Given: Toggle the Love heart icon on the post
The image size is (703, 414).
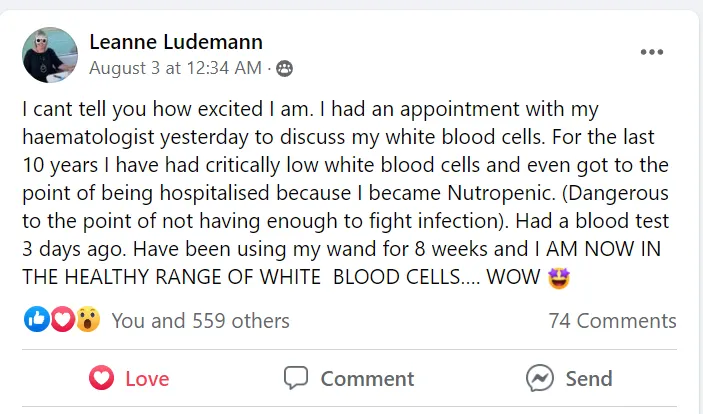Looking at the screenshot, I should click(x=101, y=379).
